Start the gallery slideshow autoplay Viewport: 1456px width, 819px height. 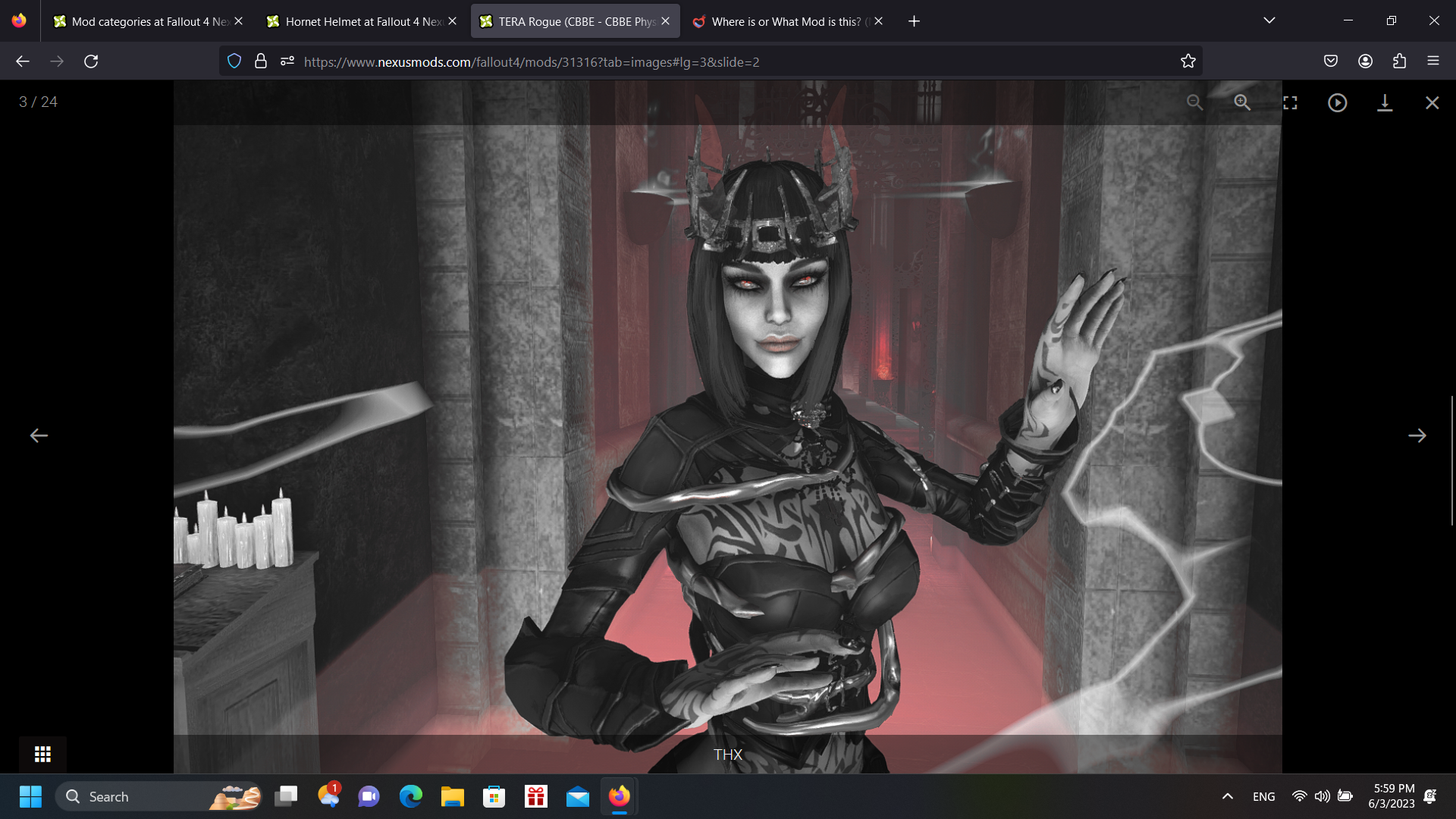coord(1338,102)
